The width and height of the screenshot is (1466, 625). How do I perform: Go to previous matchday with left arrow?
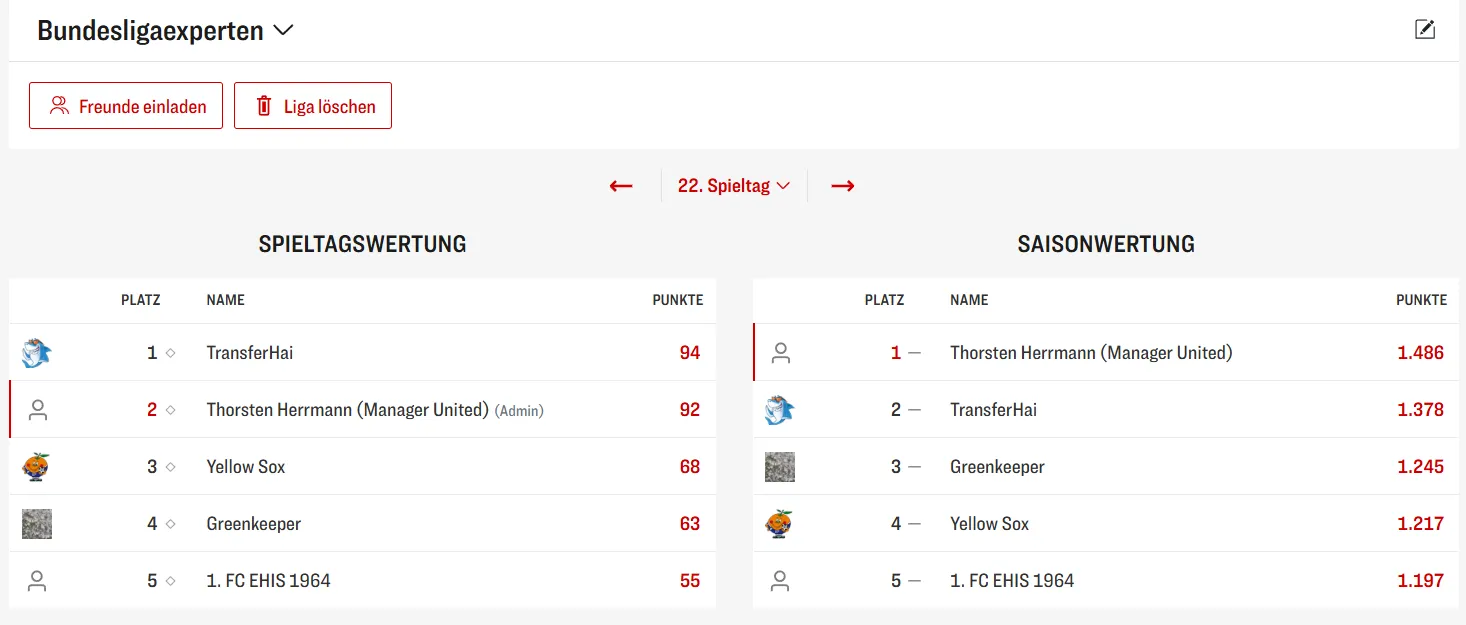tap(621, 186)
